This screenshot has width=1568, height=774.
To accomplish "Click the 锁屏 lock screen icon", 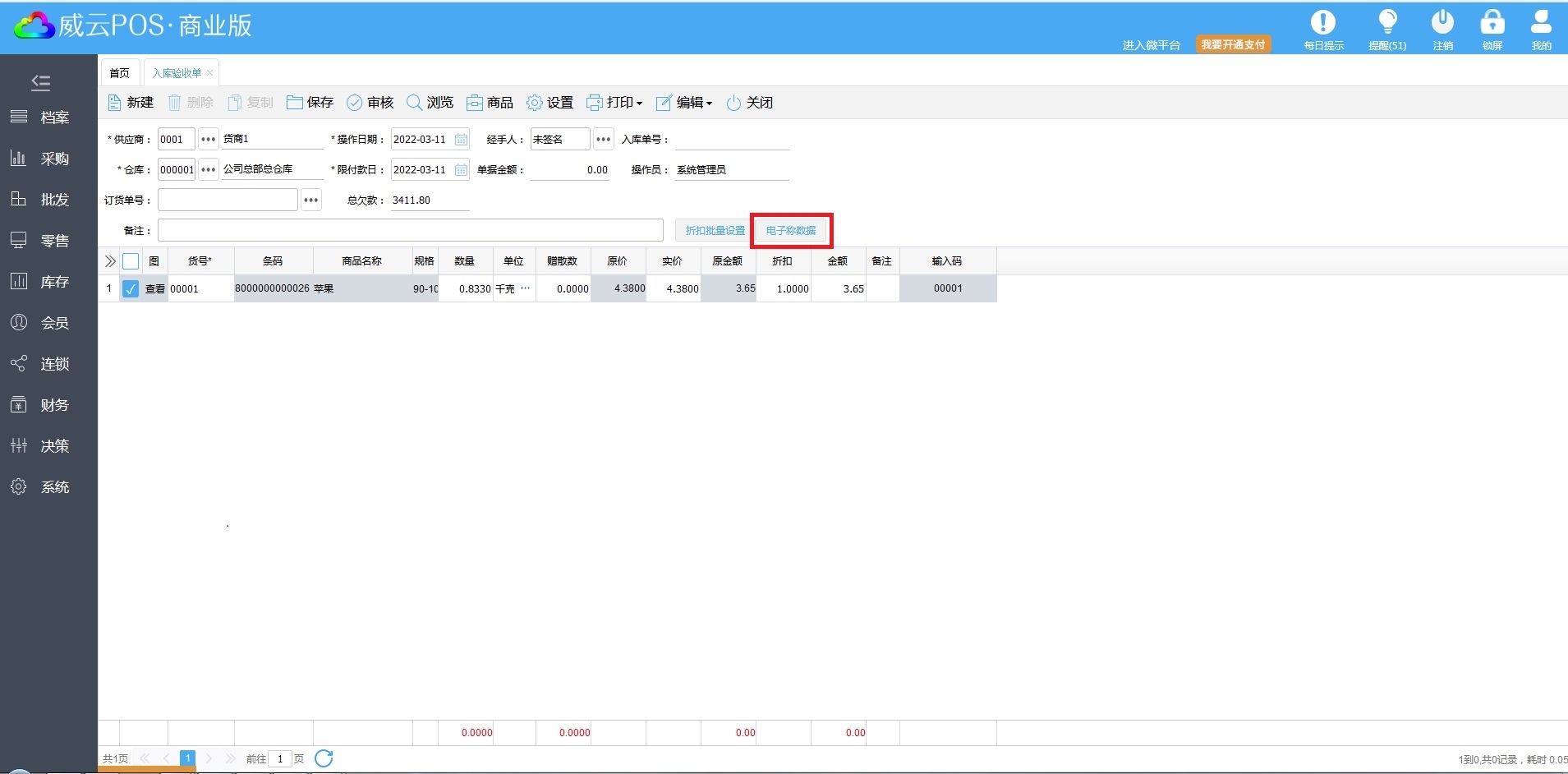I will (1492, 23).
